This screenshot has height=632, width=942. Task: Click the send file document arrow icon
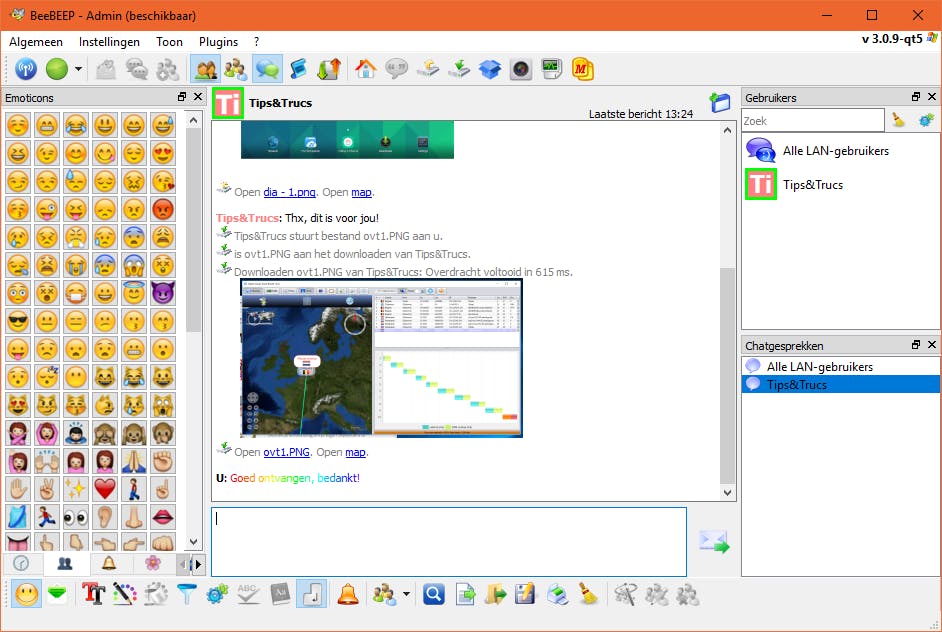pos(465,594)
